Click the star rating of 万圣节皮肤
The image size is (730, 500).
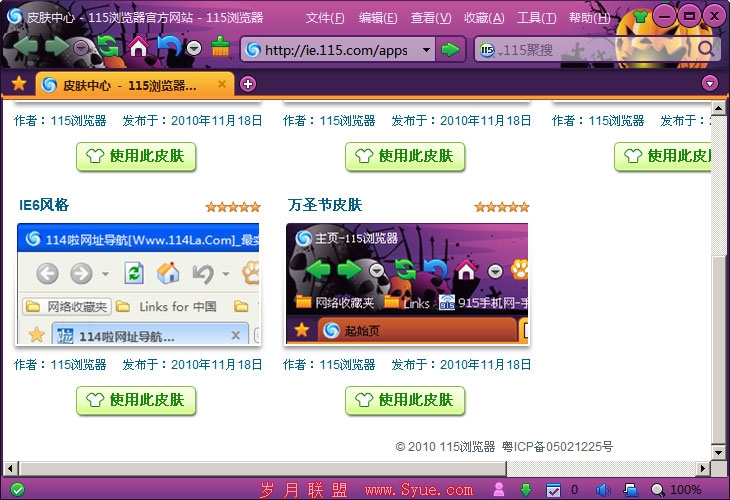click(502, 207)
